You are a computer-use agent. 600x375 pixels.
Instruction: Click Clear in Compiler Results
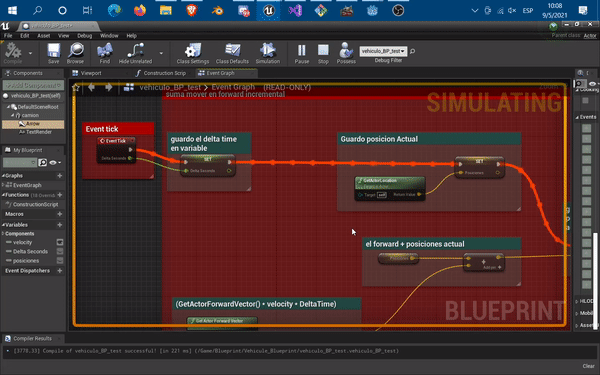point(588,366)
